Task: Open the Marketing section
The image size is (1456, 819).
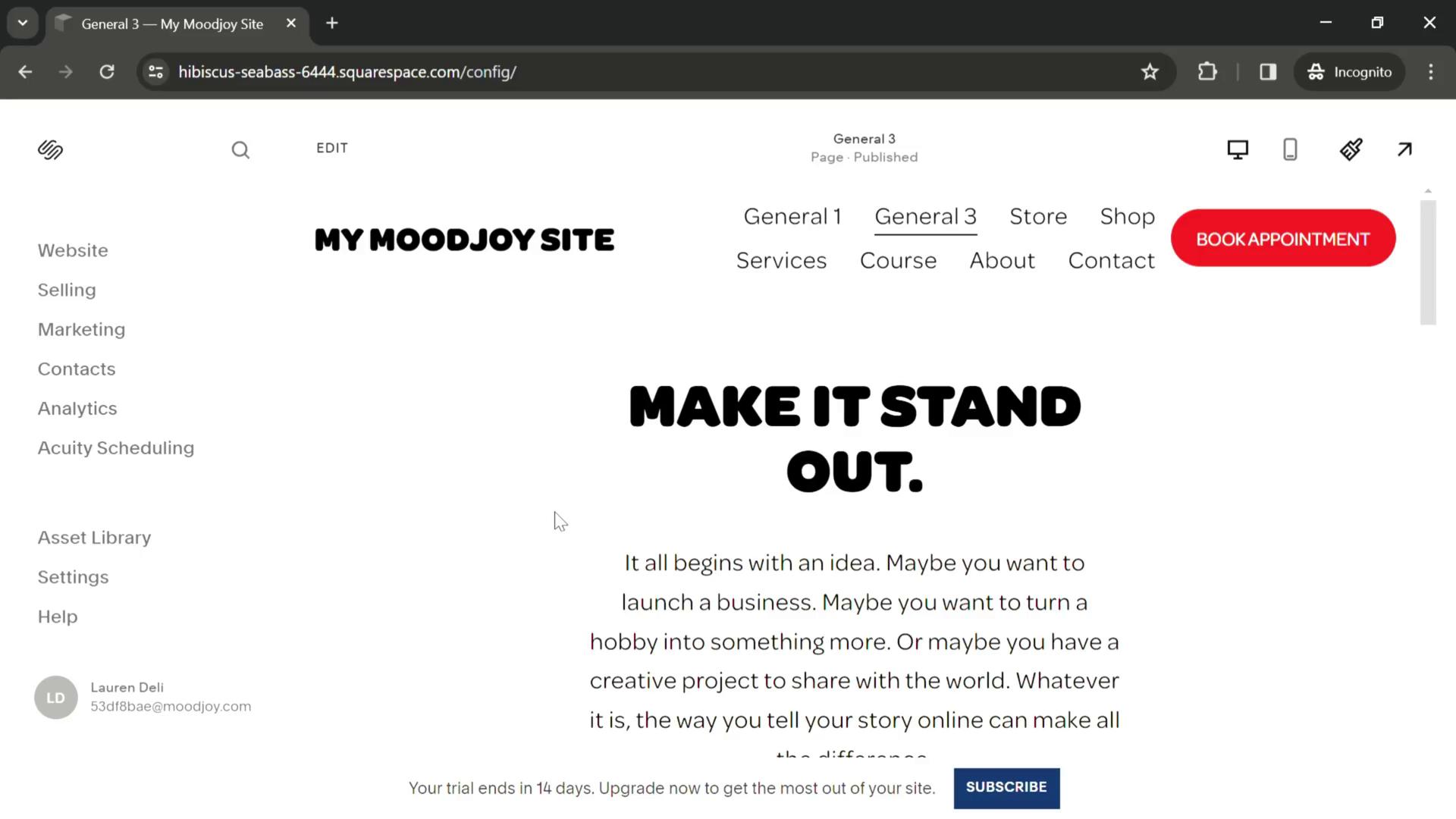Action: pyautogui.click(x=81, y=329)
